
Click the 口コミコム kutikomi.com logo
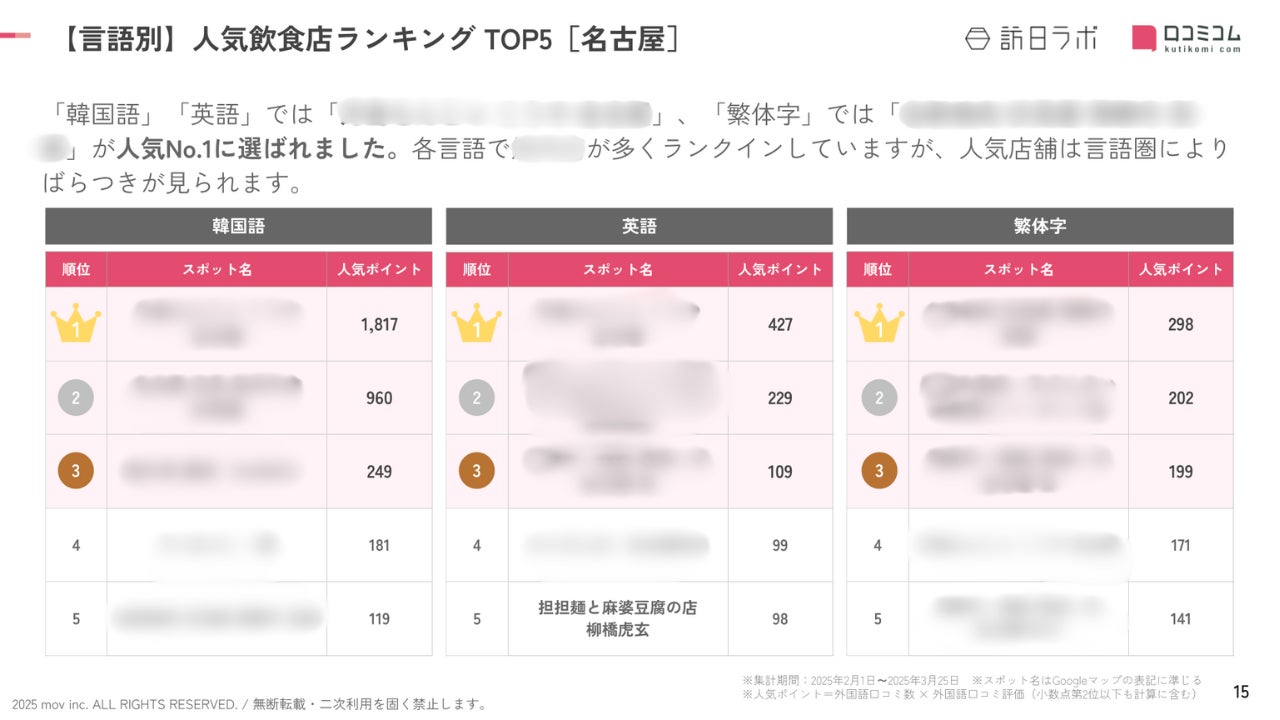point(1187,38)
